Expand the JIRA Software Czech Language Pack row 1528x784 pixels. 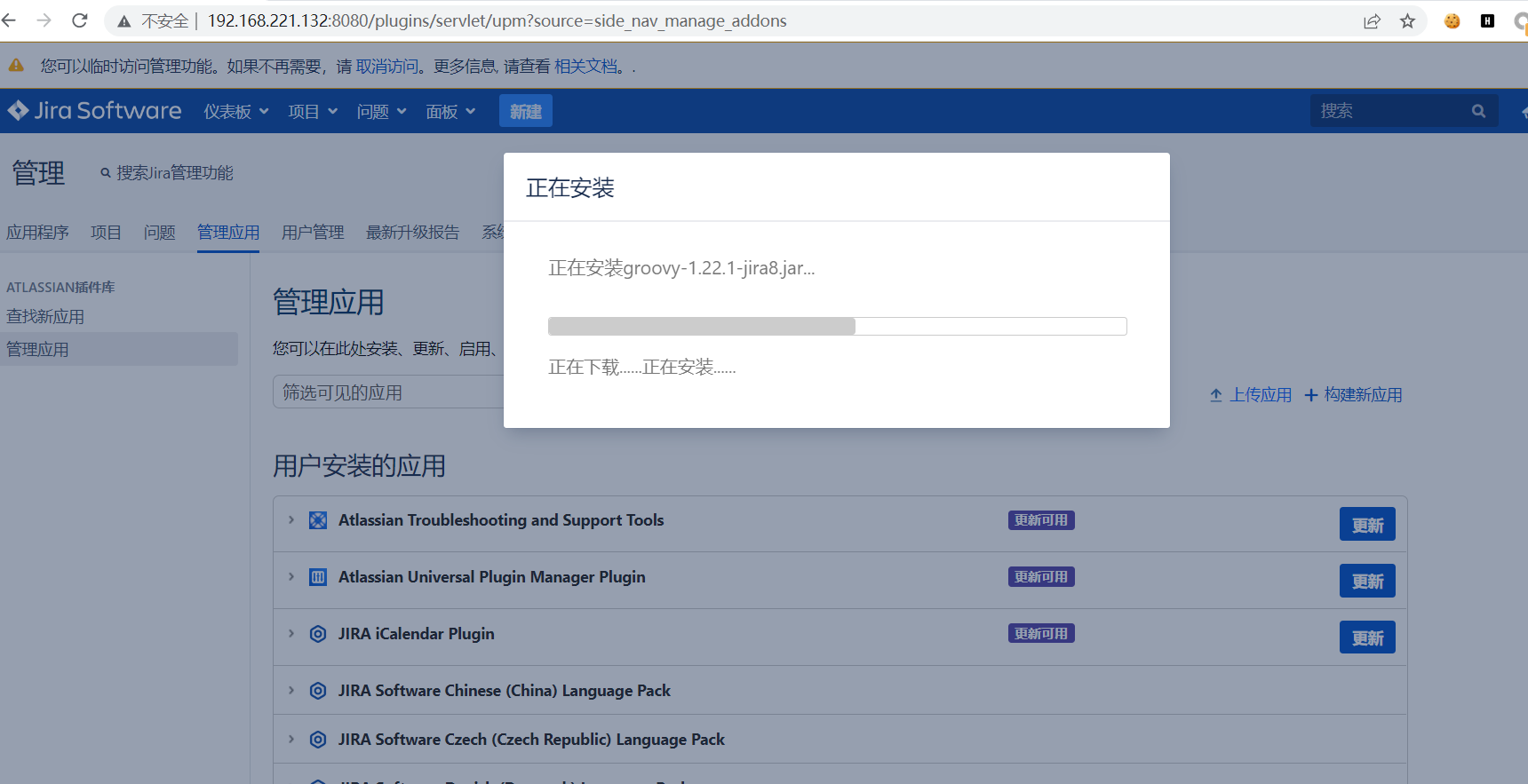click(x=290, y=740)
